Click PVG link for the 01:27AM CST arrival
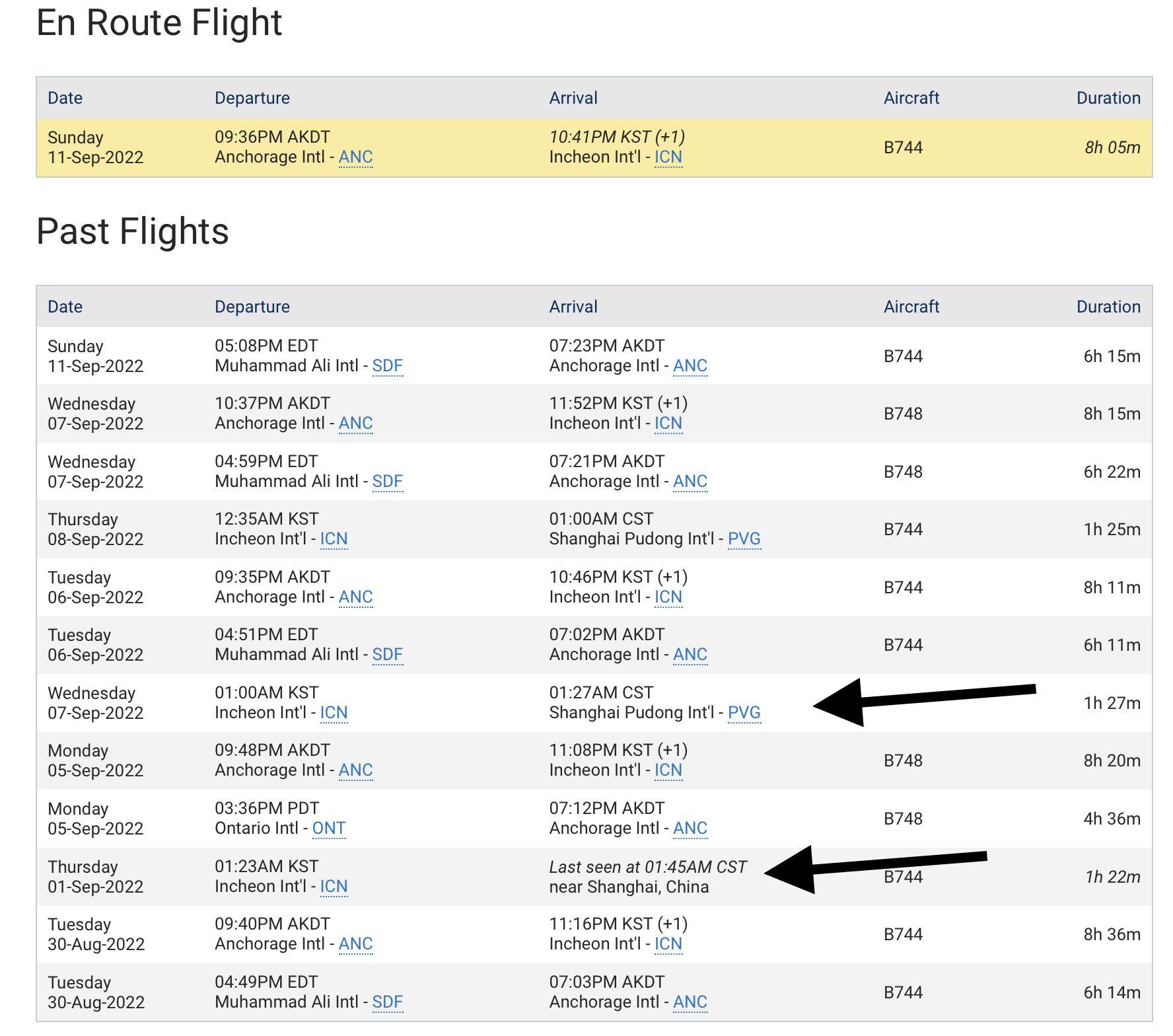The image size is (1173, 1036). click(x=744, y=713)
